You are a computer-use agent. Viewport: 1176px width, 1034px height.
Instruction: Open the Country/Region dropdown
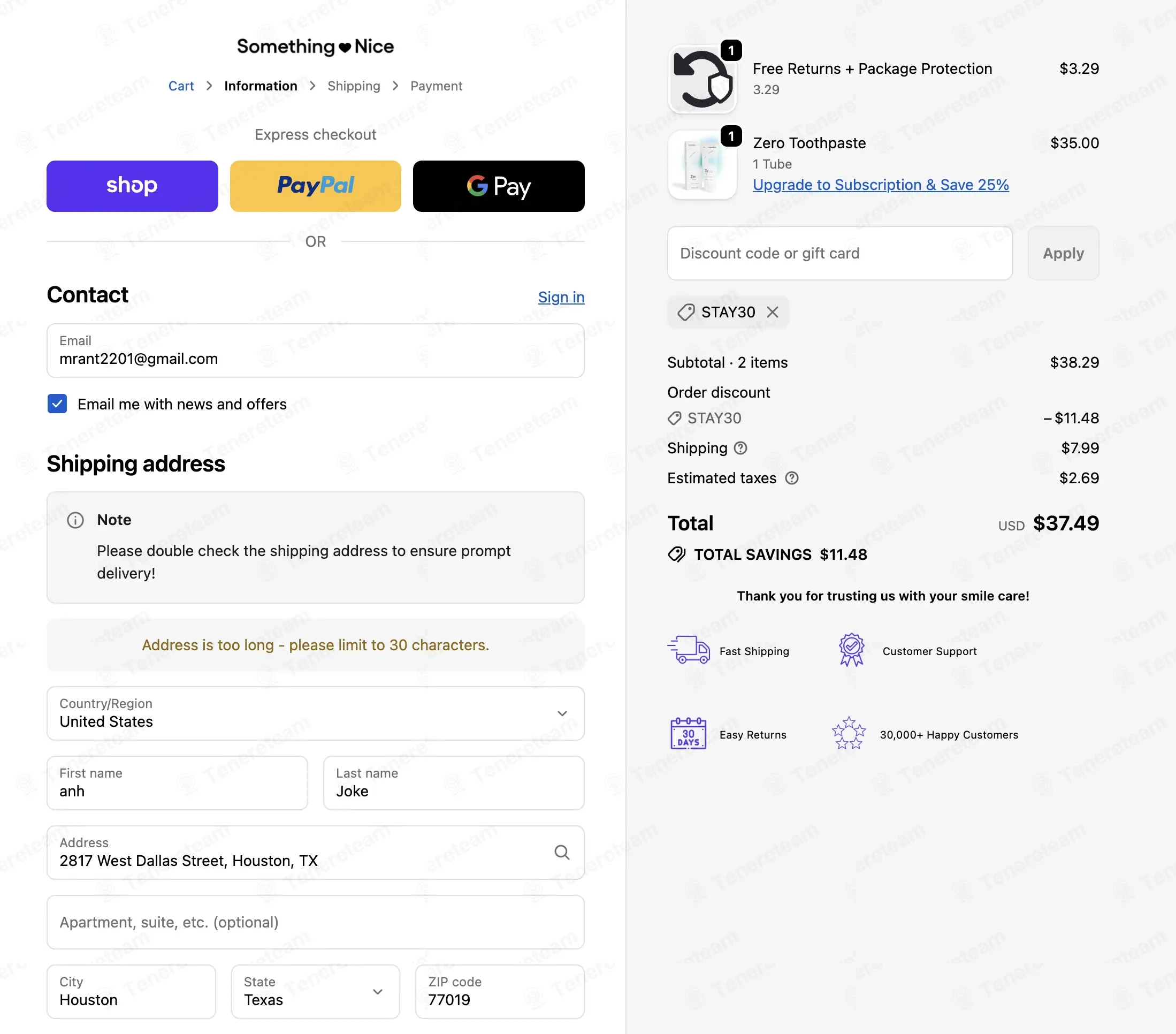coord(315,713)
